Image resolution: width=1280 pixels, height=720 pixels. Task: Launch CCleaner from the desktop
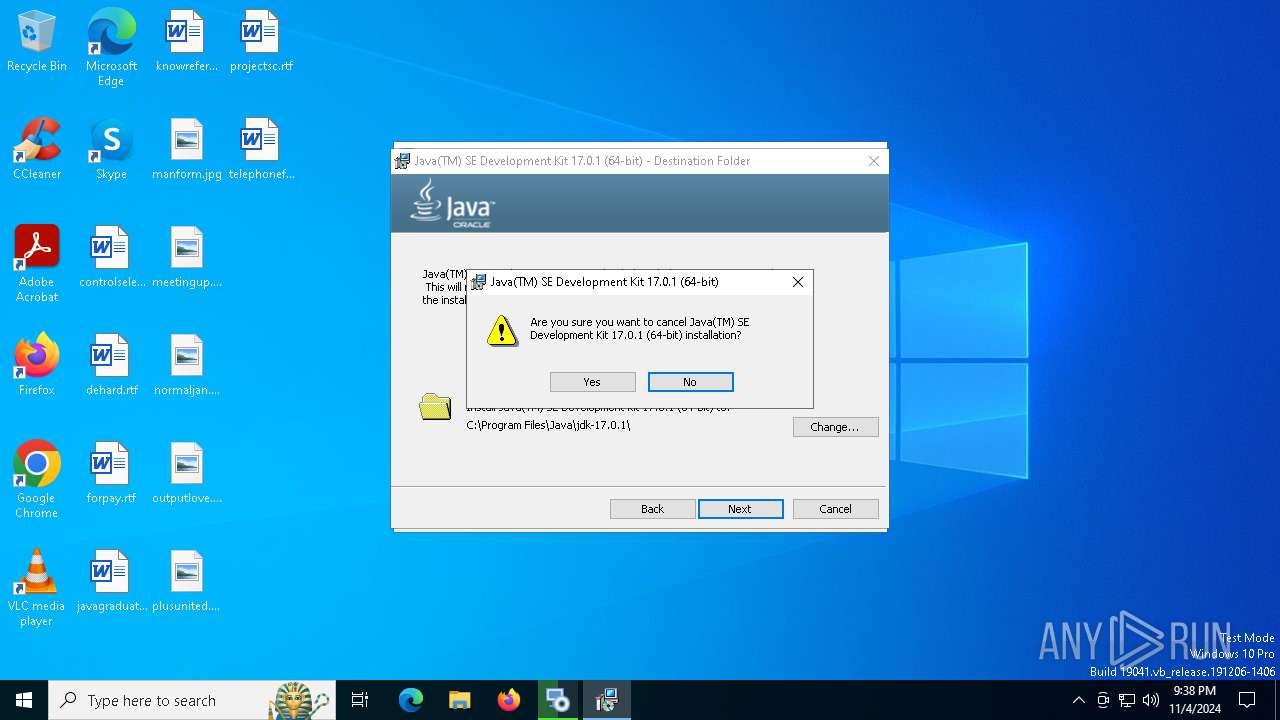pos(37,150)
